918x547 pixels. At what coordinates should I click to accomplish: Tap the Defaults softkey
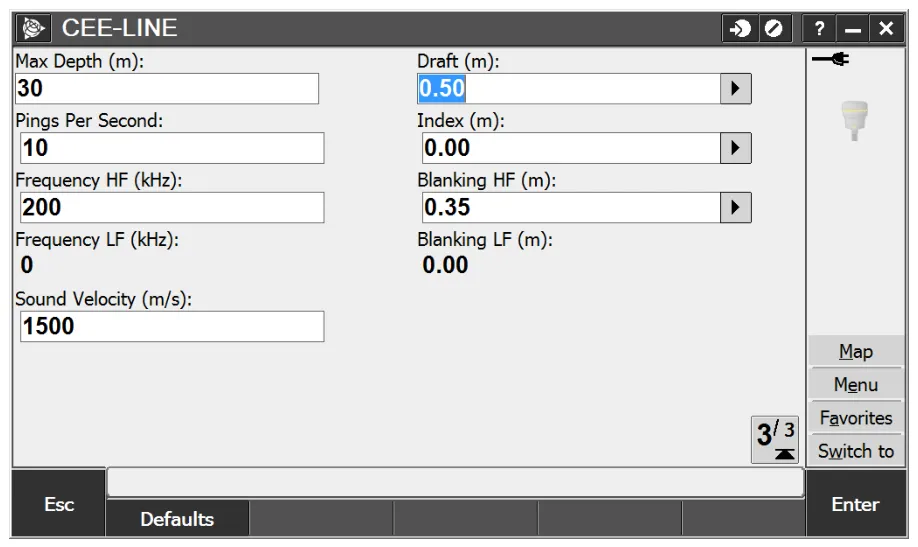click(177, 518)
